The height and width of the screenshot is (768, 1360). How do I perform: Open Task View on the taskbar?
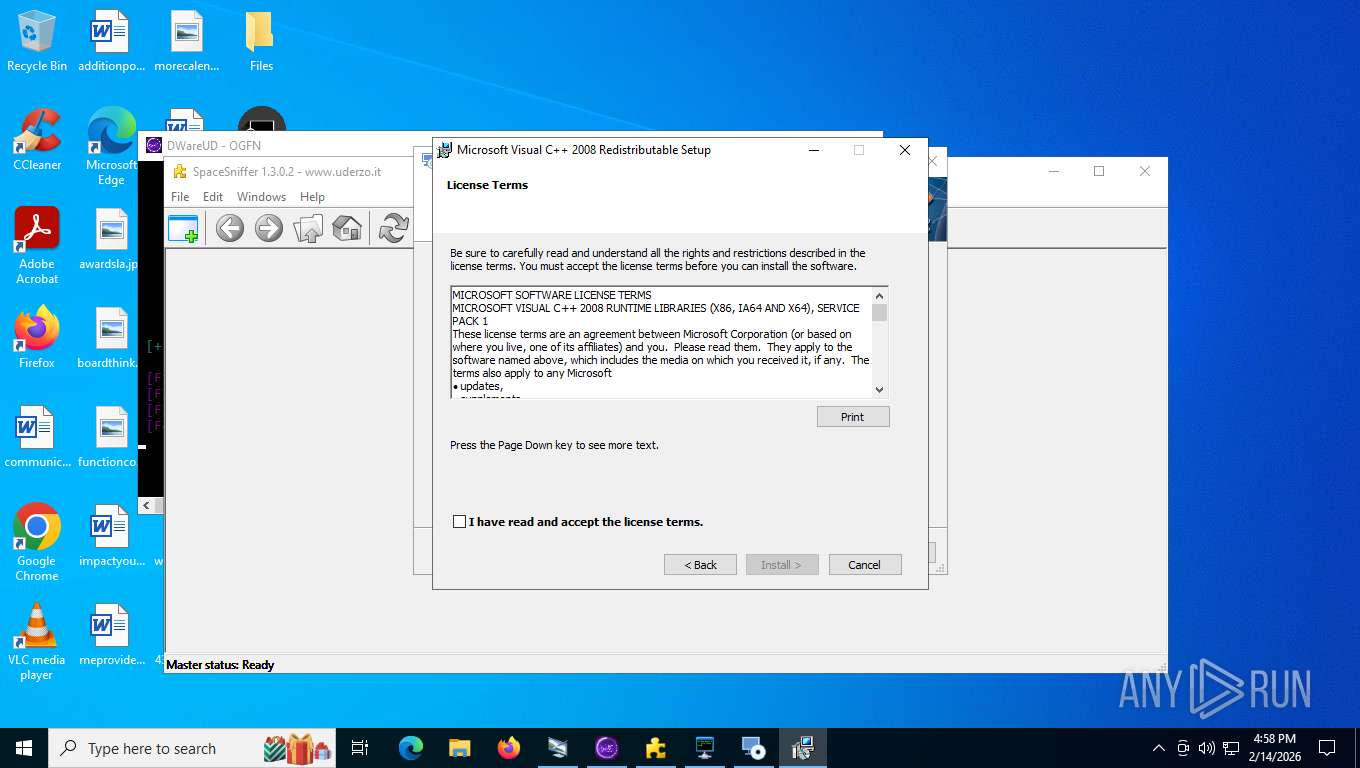pyautogui.click(x=360, y=748)
